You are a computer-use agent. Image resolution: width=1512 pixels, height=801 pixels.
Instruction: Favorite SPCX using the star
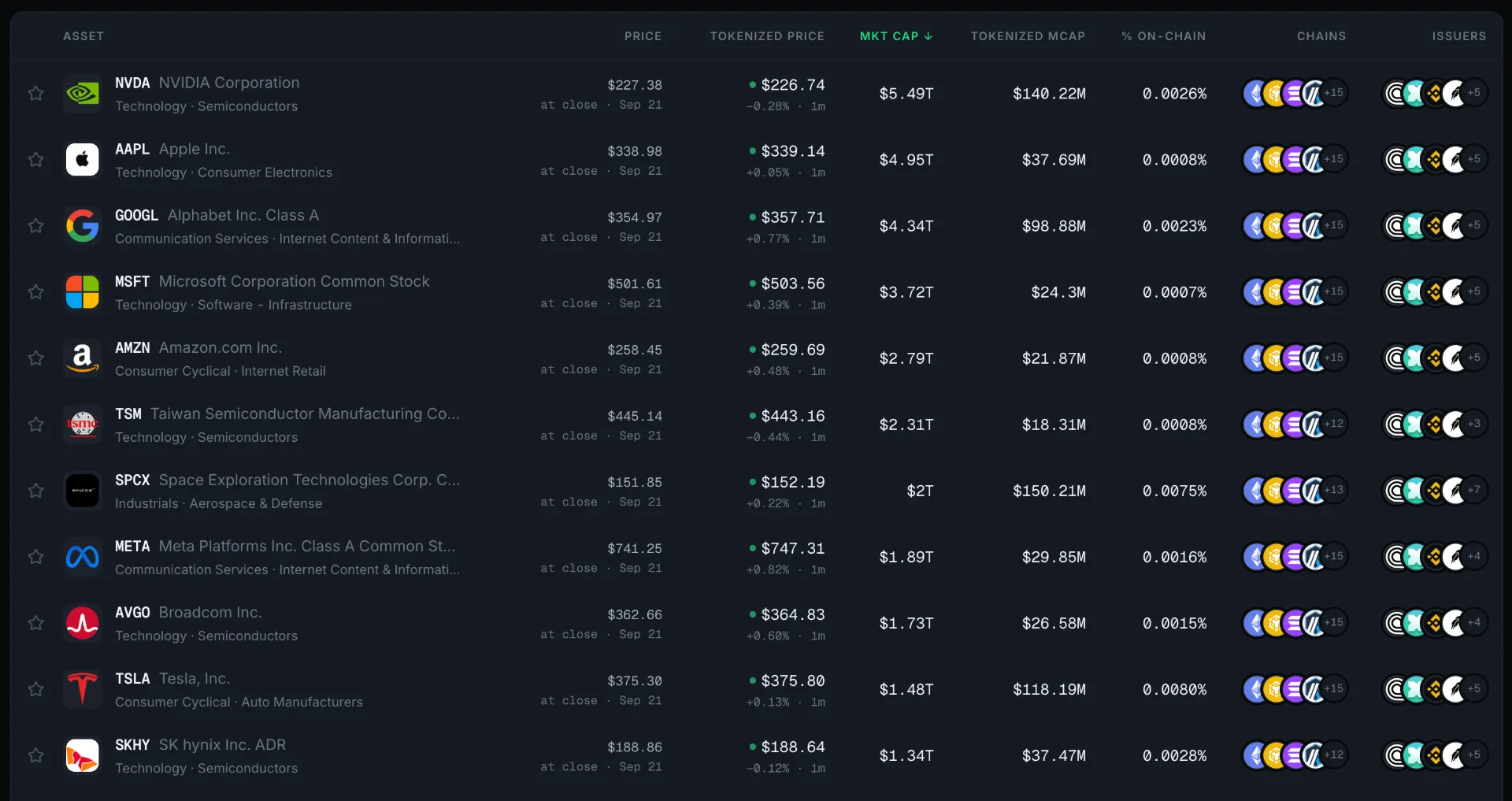[35, 491]
